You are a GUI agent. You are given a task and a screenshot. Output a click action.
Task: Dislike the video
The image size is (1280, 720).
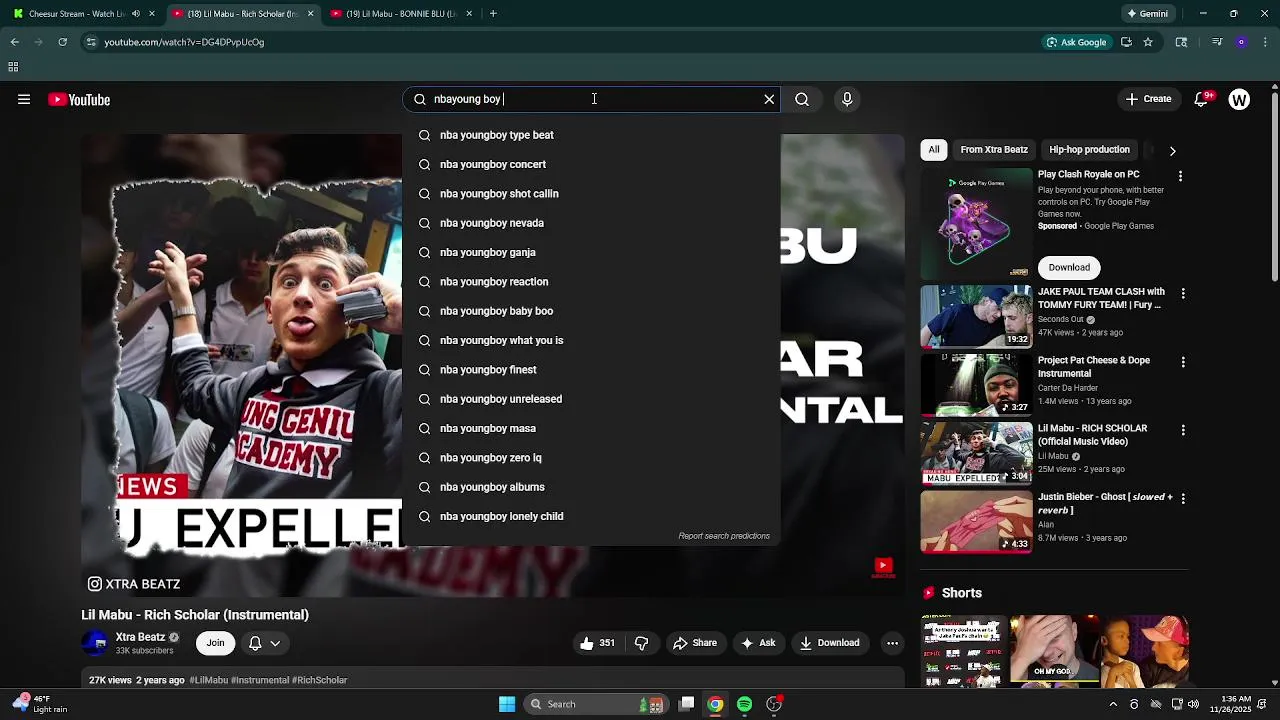click(x=642, y=643)
